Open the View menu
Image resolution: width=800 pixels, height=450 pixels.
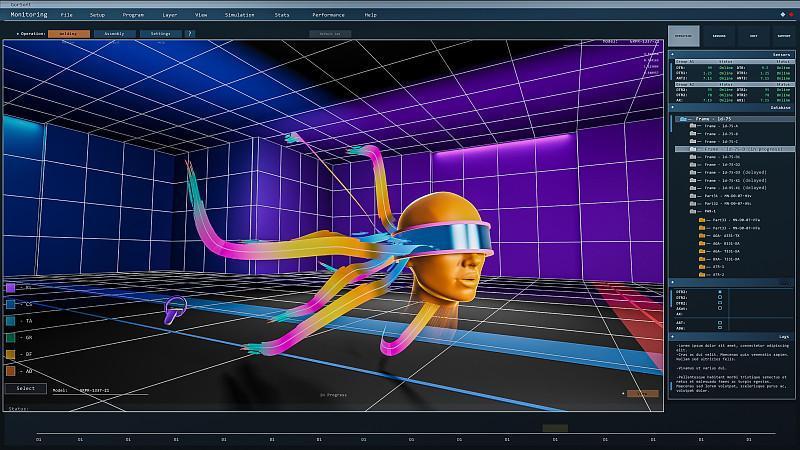pyautogui.click(x=201, y=15)
